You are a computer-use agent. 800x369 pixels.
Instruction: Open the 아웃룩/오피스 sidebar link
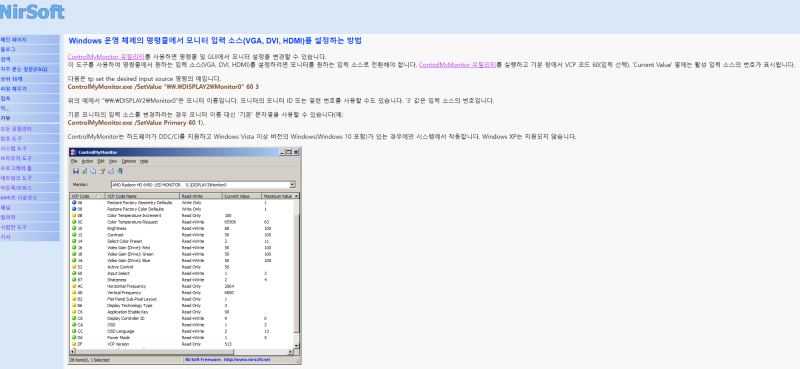tap(30, 188)
